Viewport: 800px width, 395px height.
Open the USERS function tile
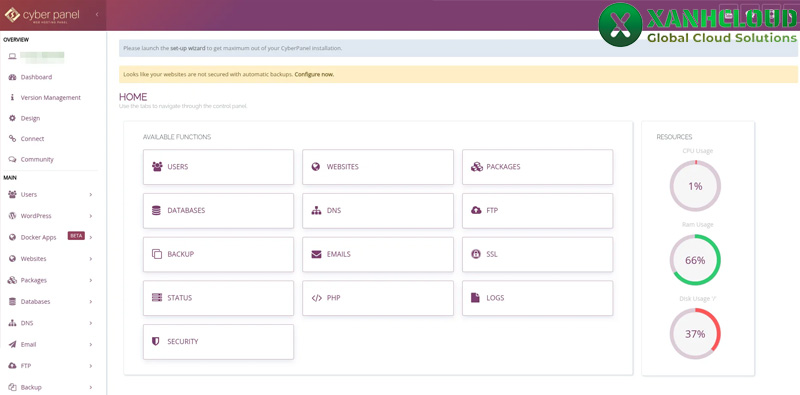point(218,167)
